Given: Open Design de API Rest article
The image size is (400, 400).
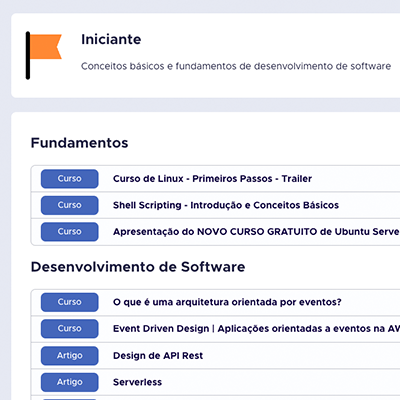Looking at the screenshot, I should click(x=158, y=356).
